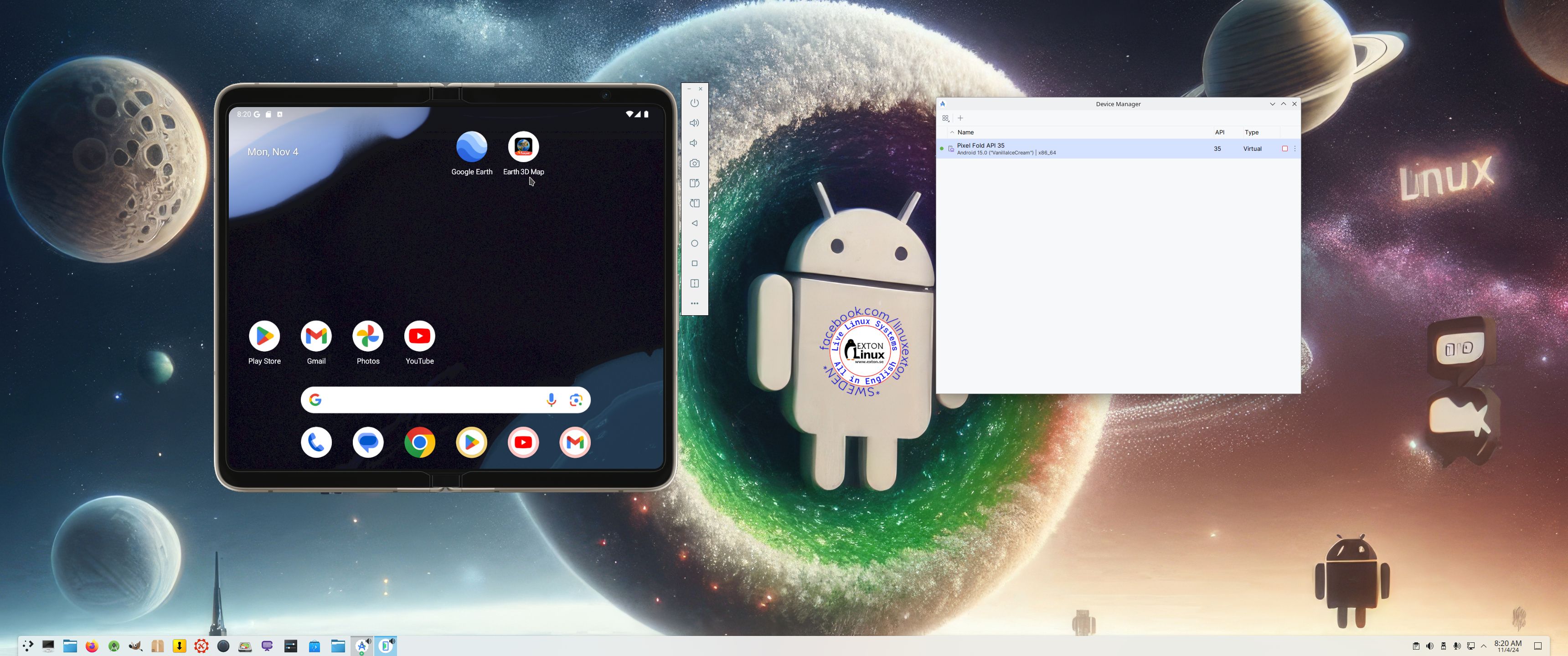Open the KDE application launcher in the taskbar
The image size is (1568, 656).
[x=27, y=646]
